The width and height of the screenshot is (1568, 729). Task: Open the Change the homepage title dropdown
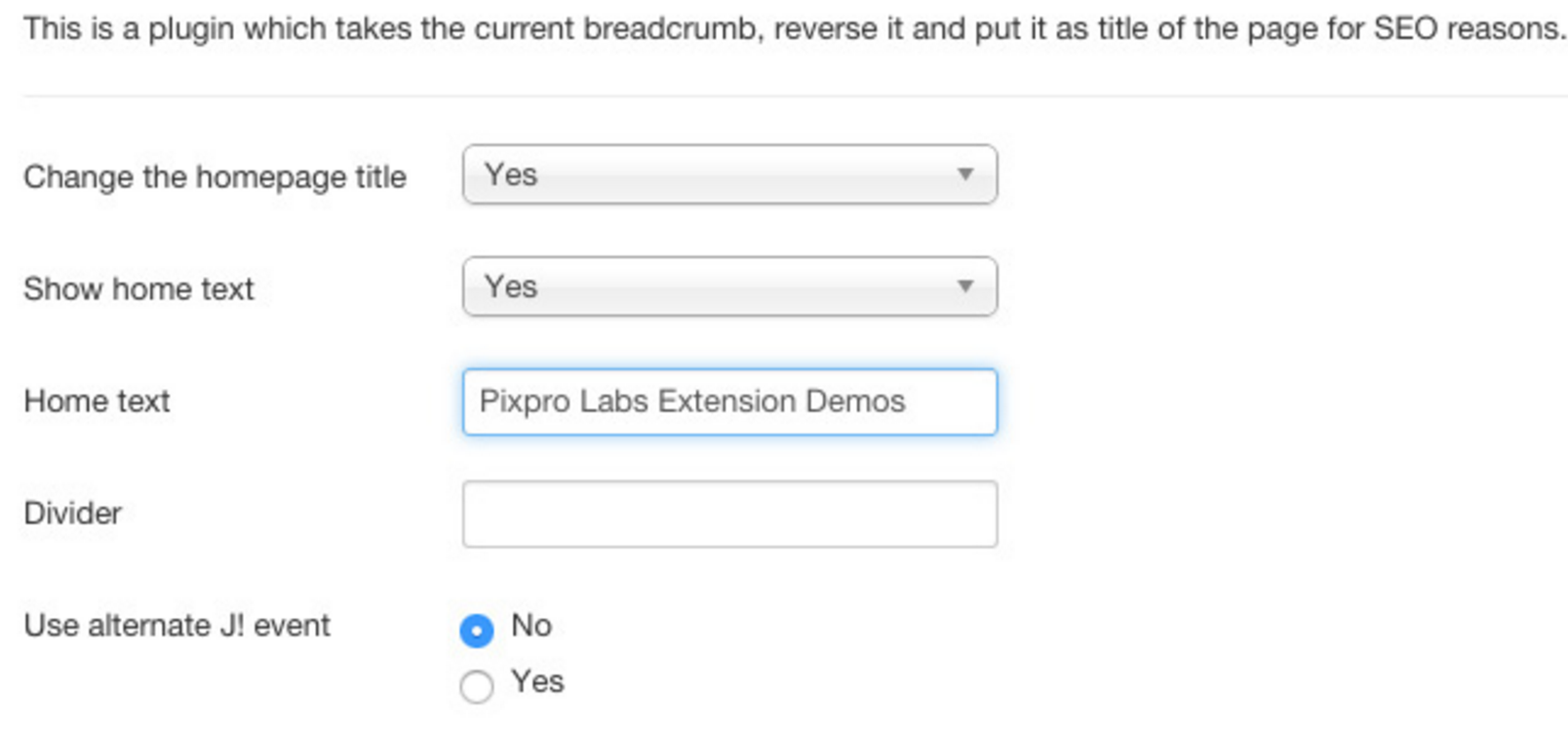coord(728,175)
